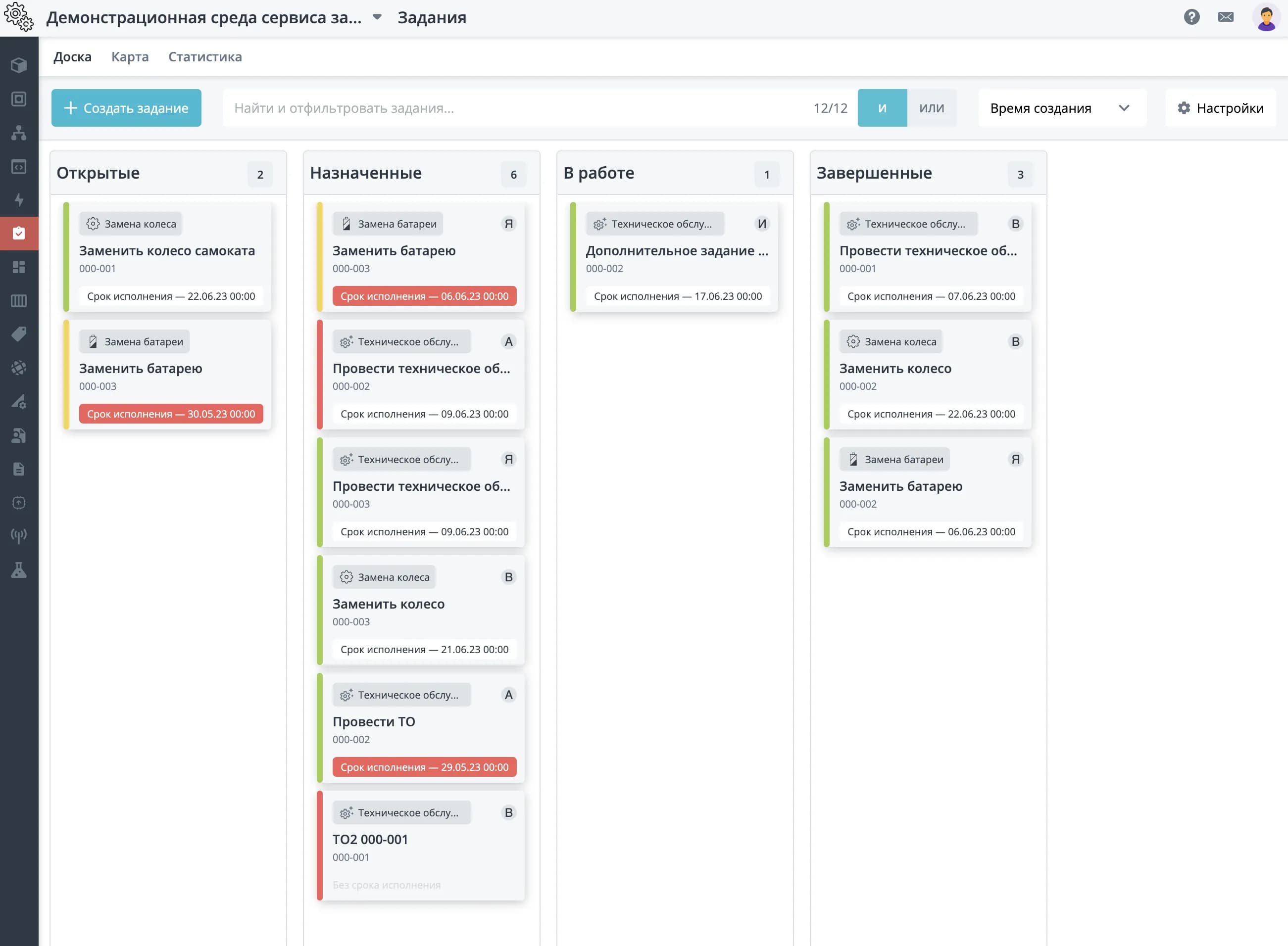
Task: Switch filter logic to И
Action: [882, 108]
